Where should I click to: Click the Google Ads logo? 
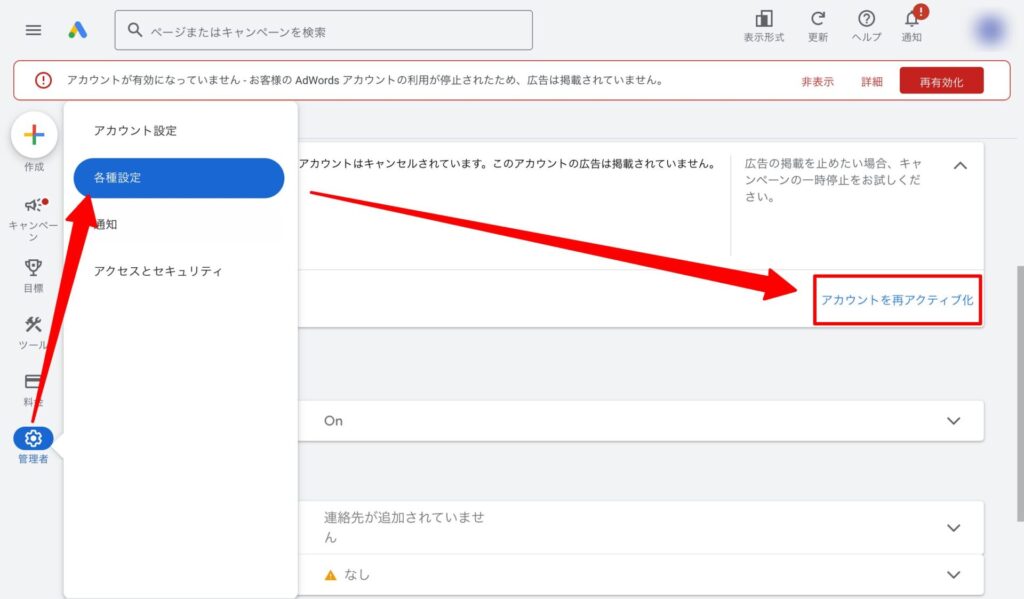pyautogui.click(x=78, y=30)
